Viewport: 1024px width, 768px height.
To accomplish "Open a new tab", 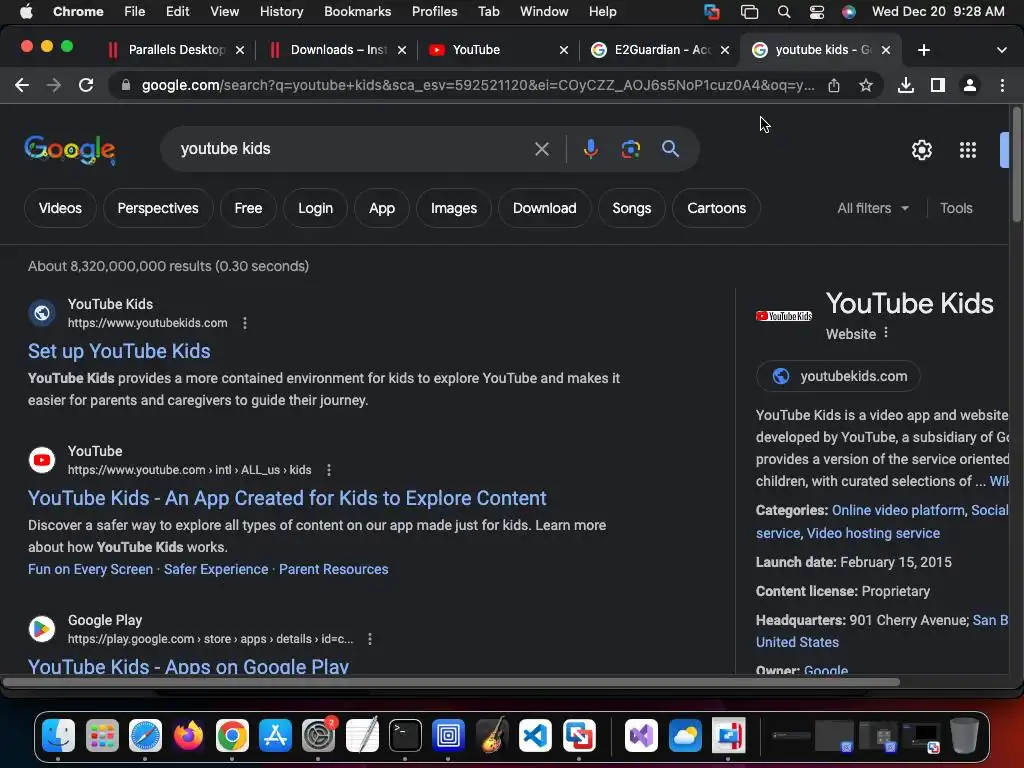I will [923, 50].
